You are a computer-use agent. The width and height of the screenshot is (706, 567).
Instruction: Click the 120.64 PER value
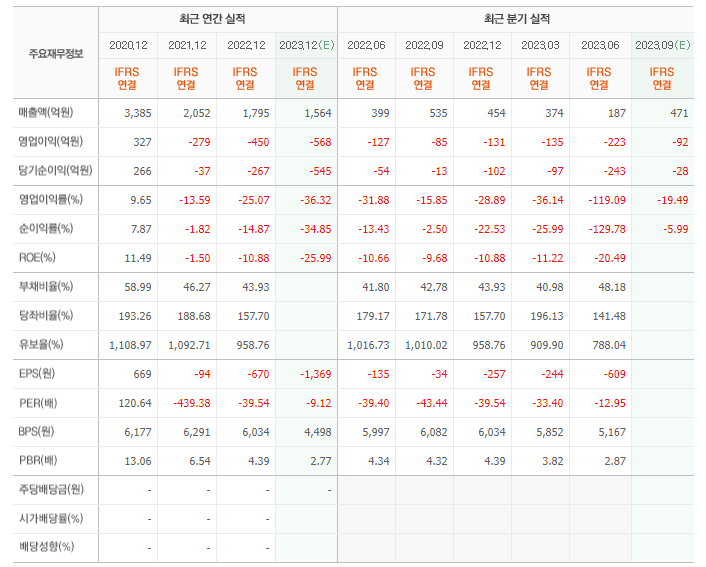tap(135, 403)
